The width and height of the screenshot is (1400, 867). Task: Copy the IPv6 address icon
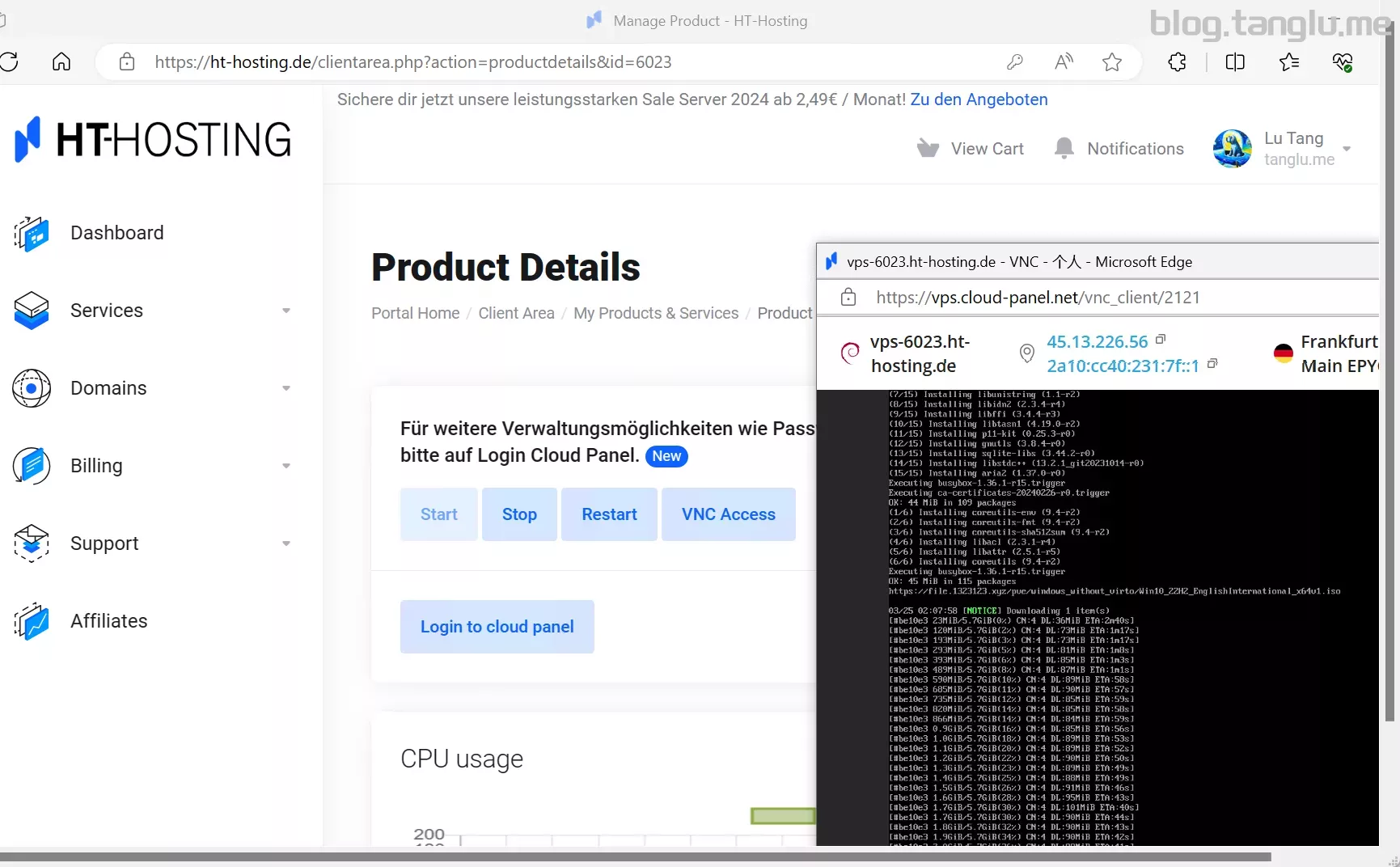tap(1212, 364)
